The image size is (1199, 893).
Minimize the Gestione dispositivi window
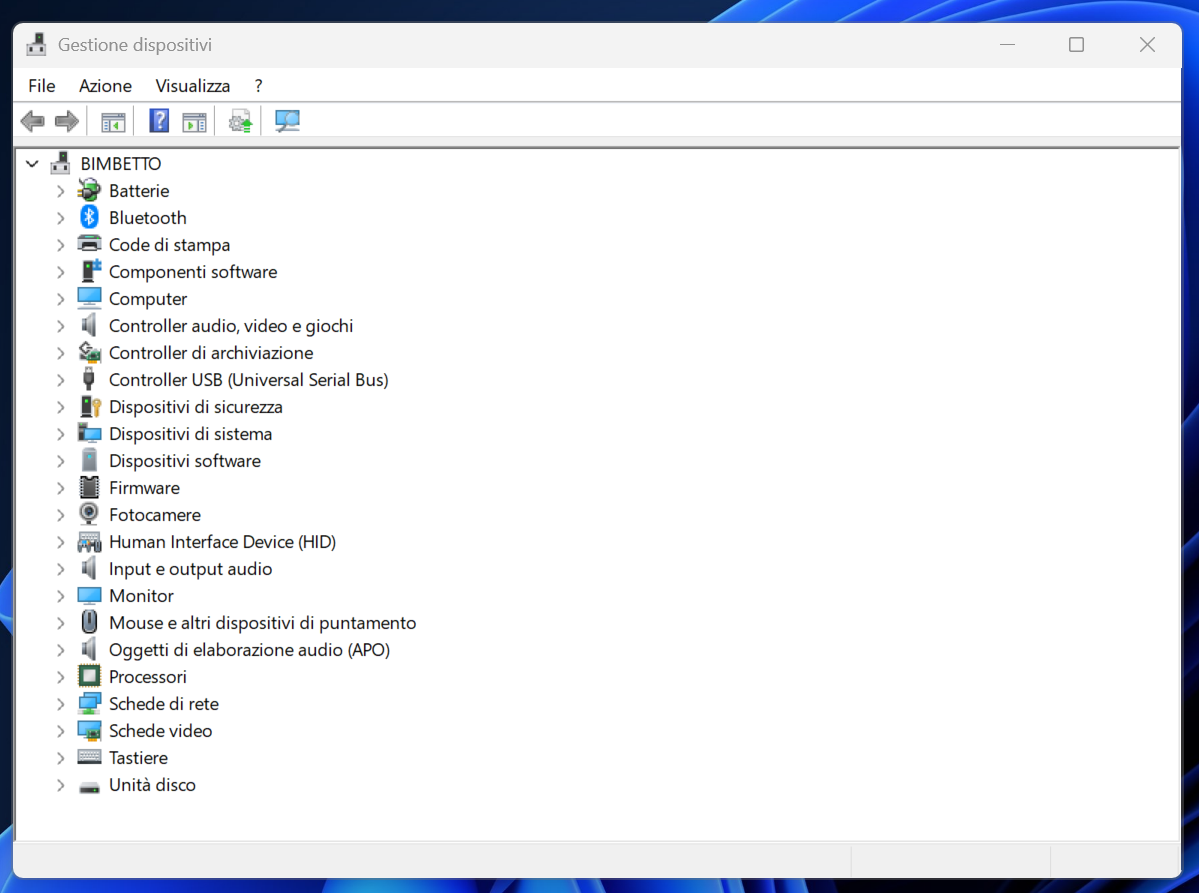(1007, 45)
